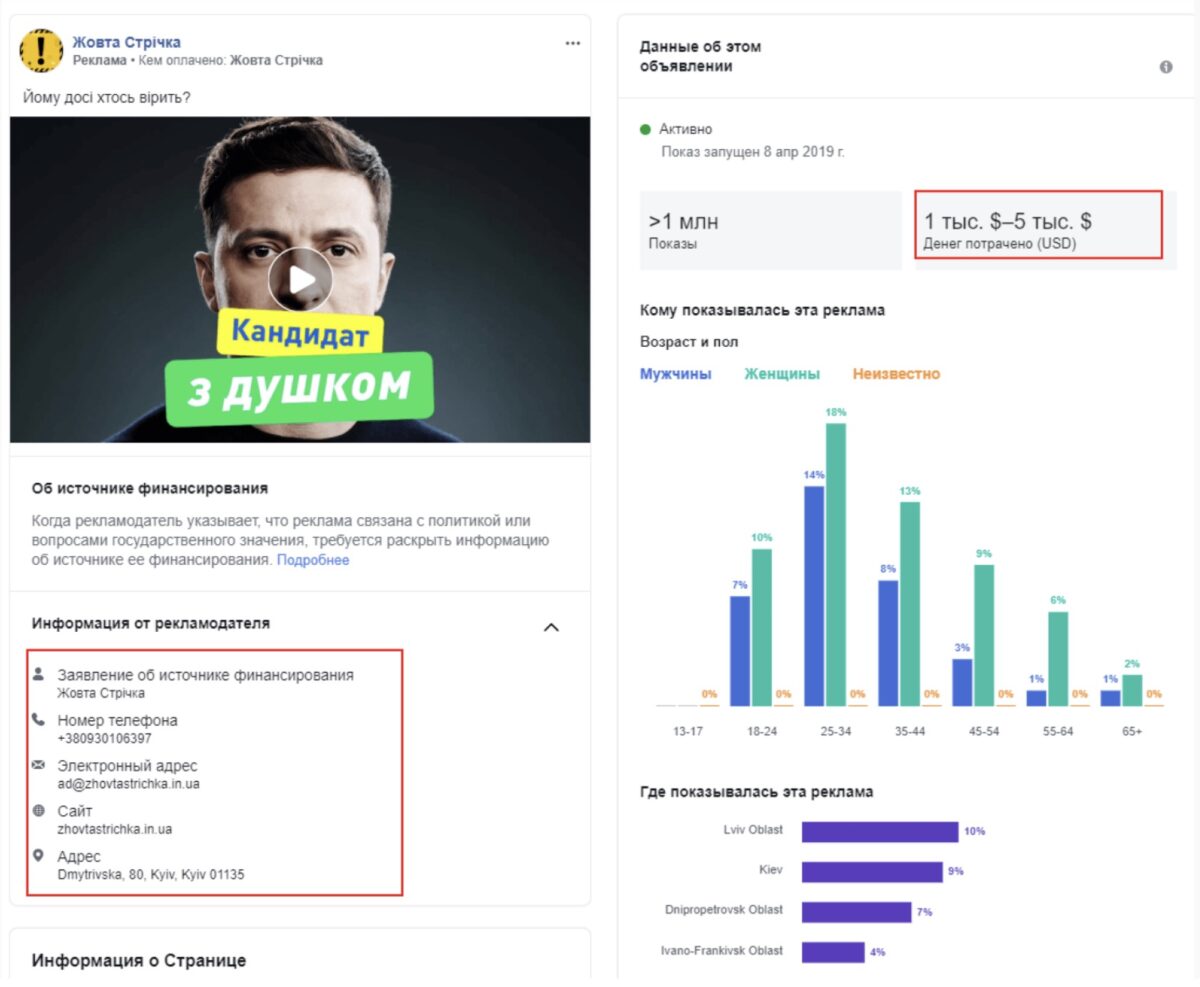Click the envelope icon beside Электронный адрес
1200x987 pixels.
tap(39, 765)
